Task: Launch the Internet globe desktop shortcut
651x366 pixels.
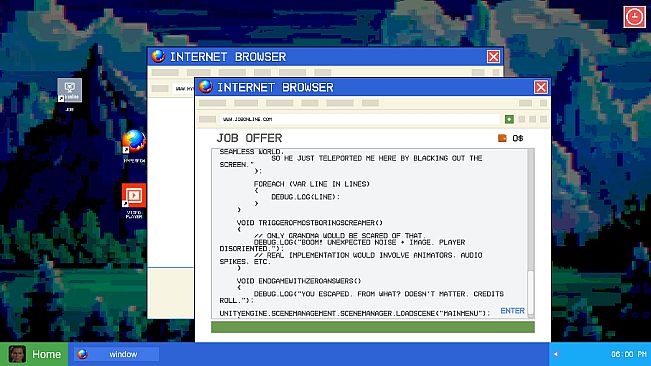Action: point(134,142)
